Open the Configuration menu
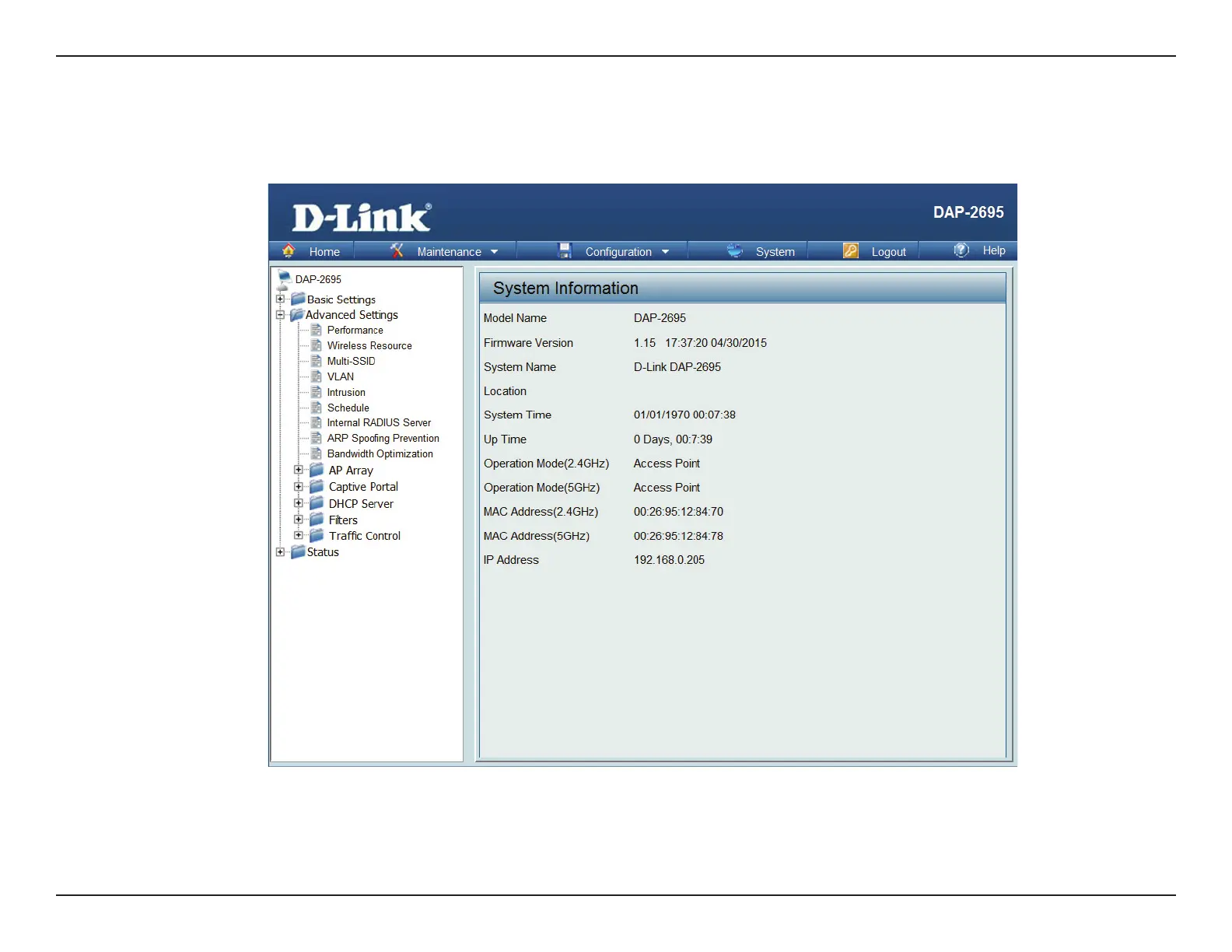The image size is (1232, 952). click(x=618, y=252)
